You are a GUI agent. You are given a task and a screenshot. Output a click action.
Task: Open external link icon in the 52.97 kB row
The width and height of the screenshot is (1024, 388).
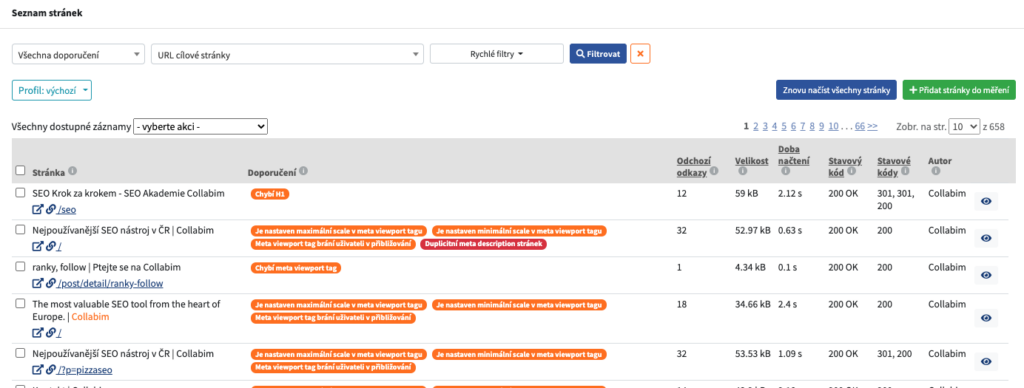(x=37, y=247)
